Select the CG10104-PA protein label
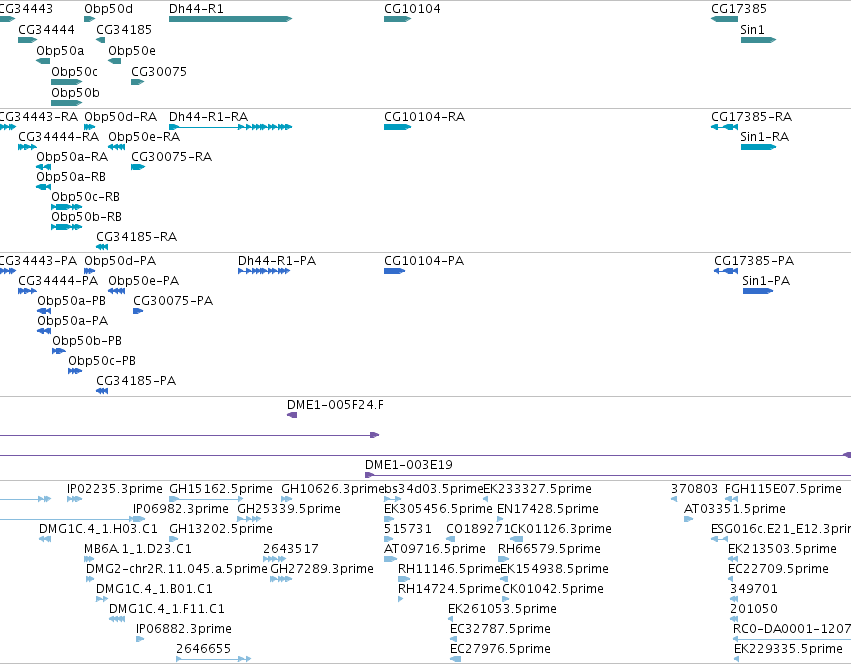851x664 pixels. [x=424, y=261]
